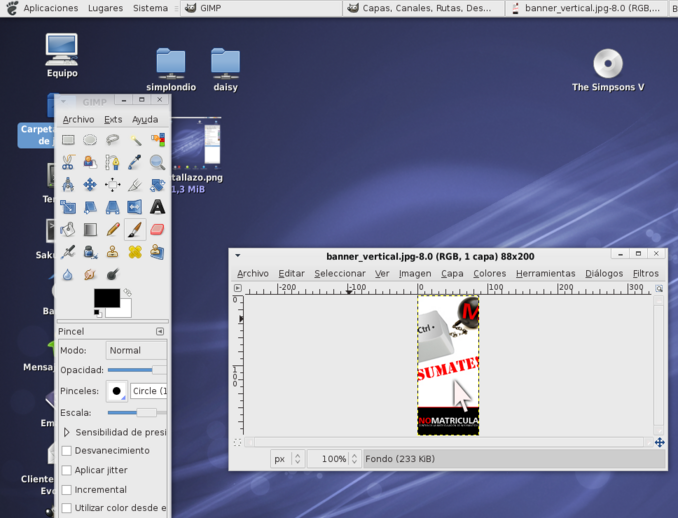Select the Shear tool
This screenshot has width=678, height=518.
(x=90, y=207)
